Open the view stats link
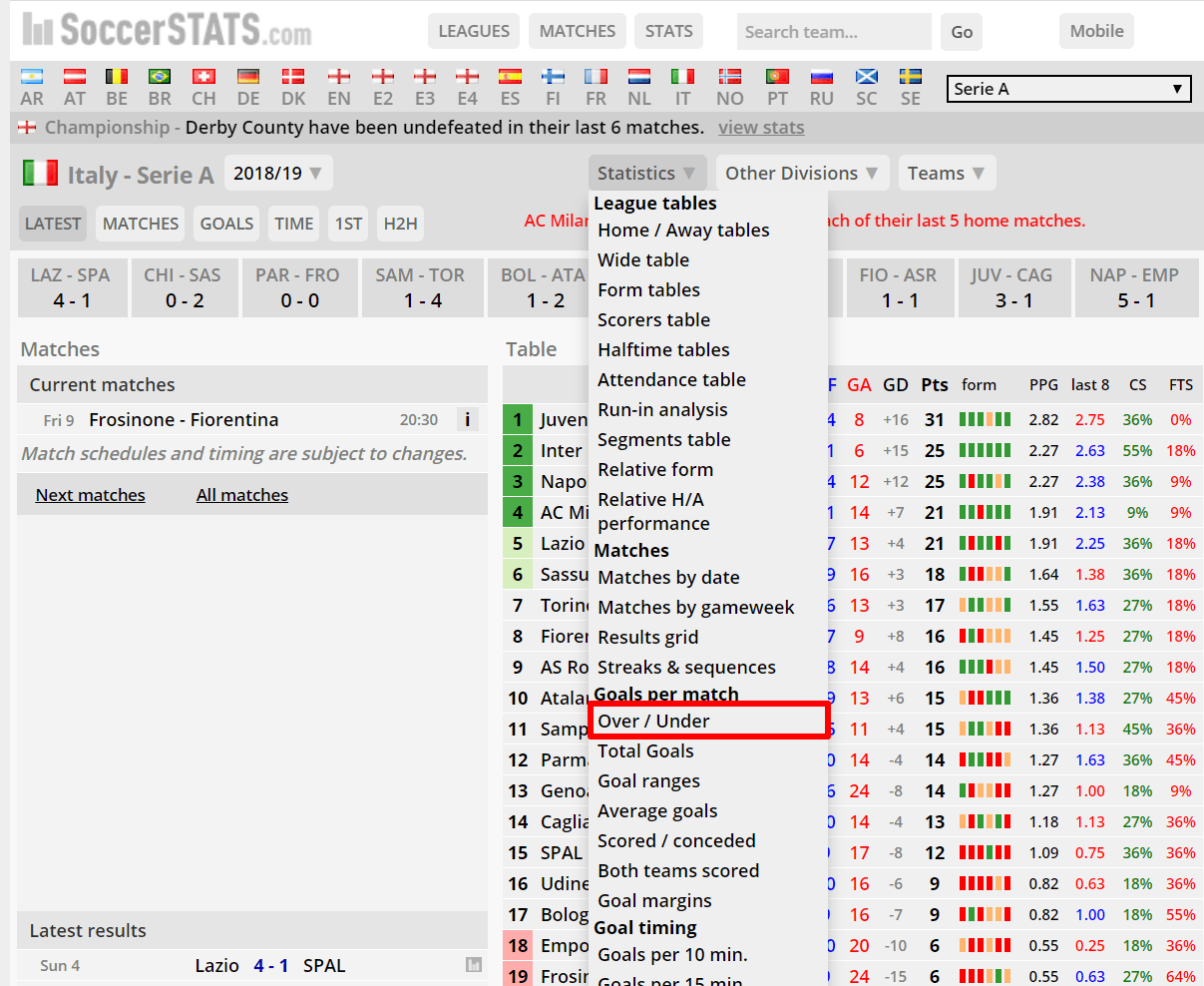The width and height of the screenshot is (1204, 986). pyautogui.click(x=761, y=127)
